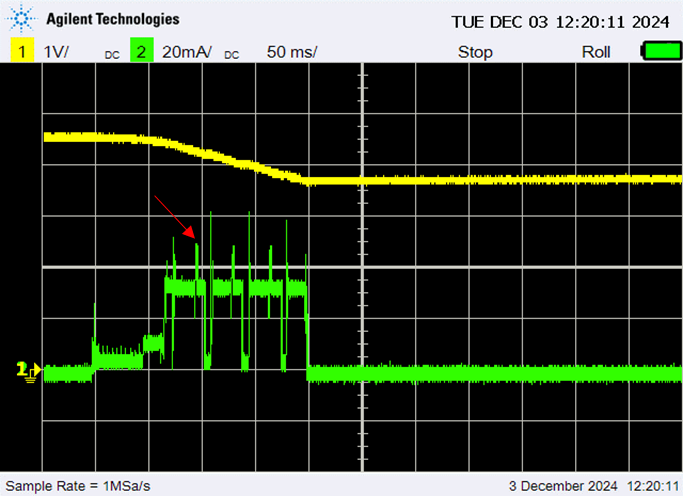Open the 1V/ vertical scale setting
Viewport: 683px width, 496px height.
56,52
